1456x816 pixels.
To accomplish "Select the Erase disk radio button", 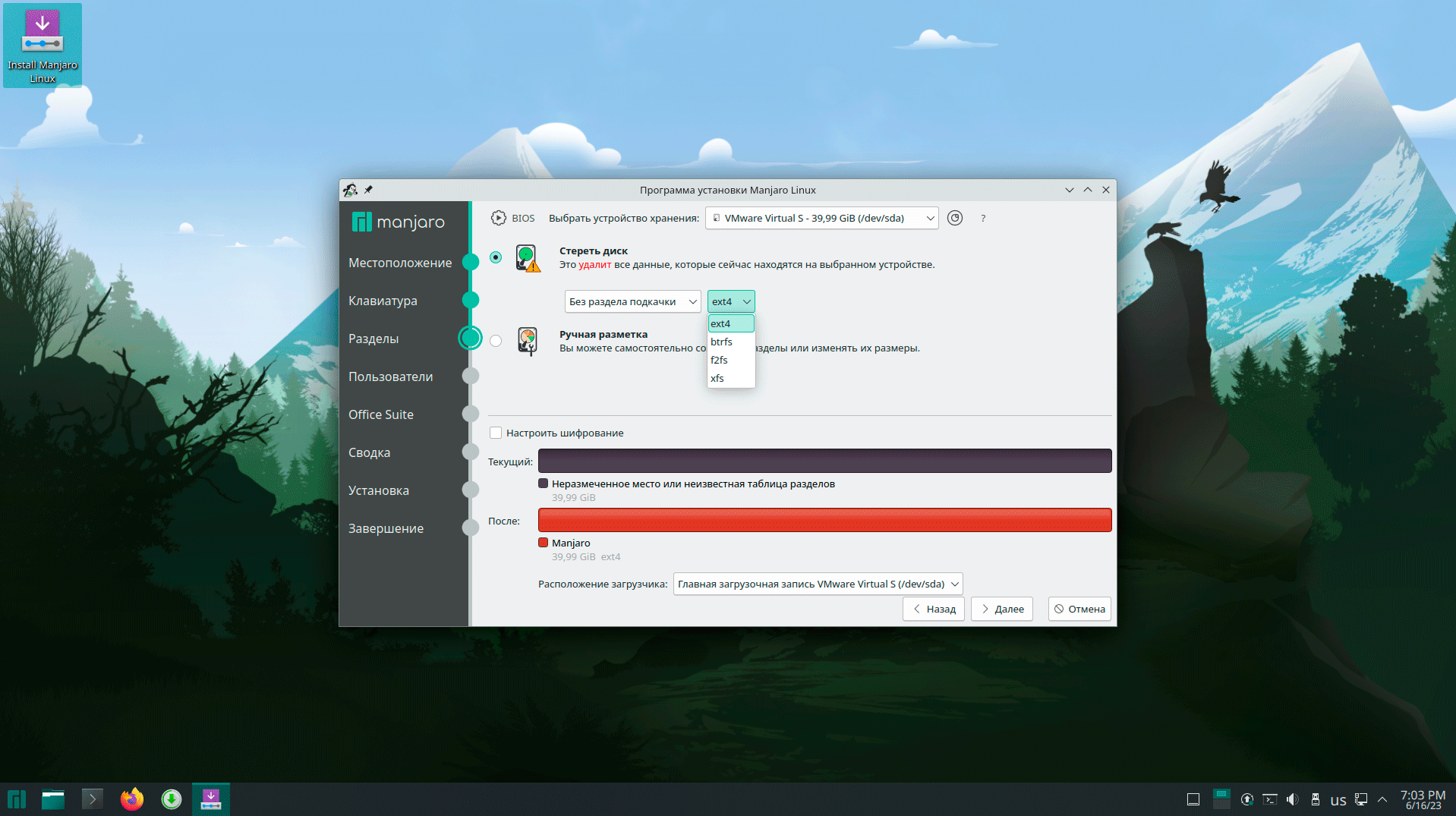I will [496, 257].
